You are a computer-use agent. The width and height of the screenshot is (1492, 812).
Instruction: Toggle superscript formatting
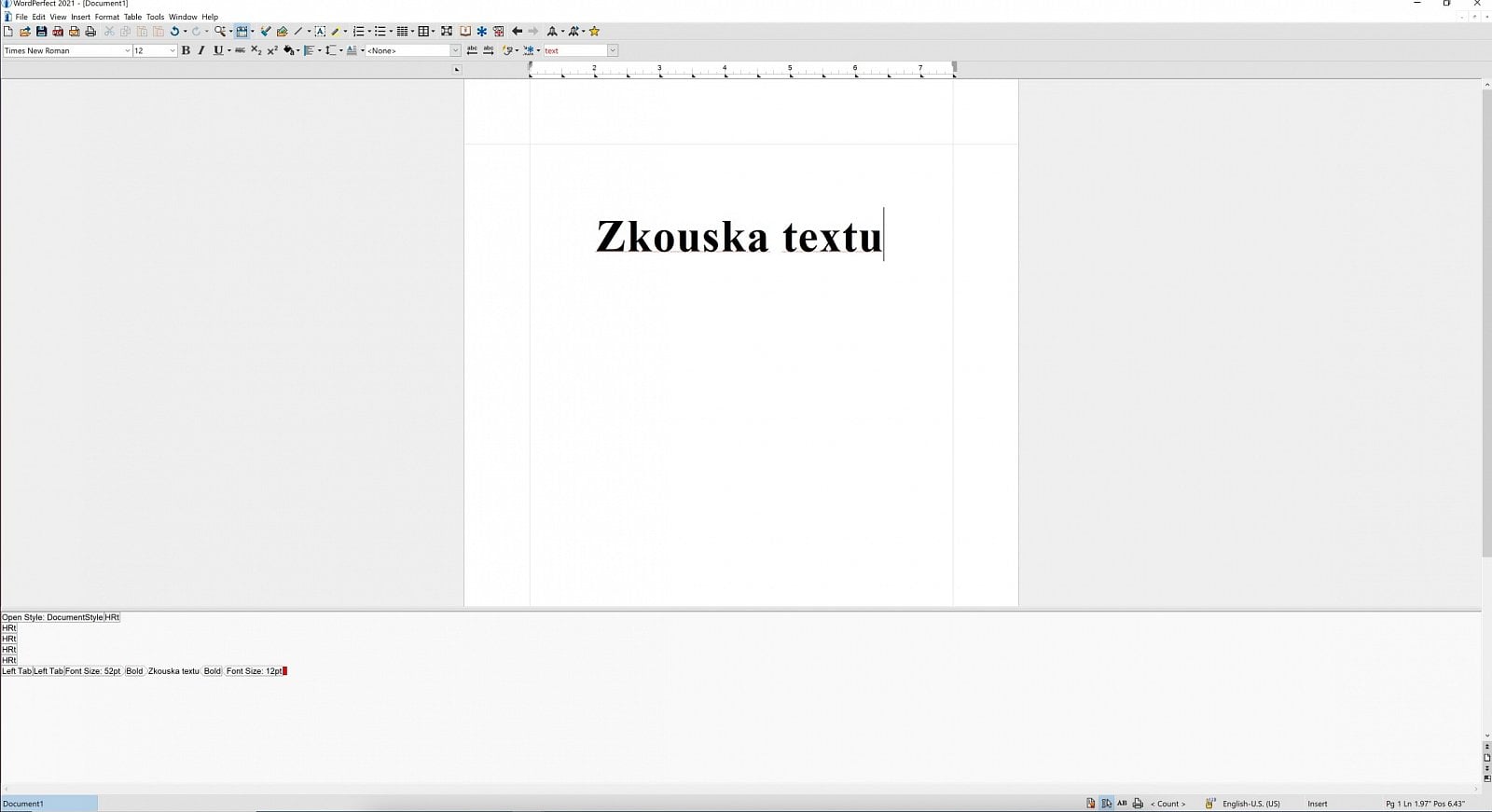(x=272, y=50)
